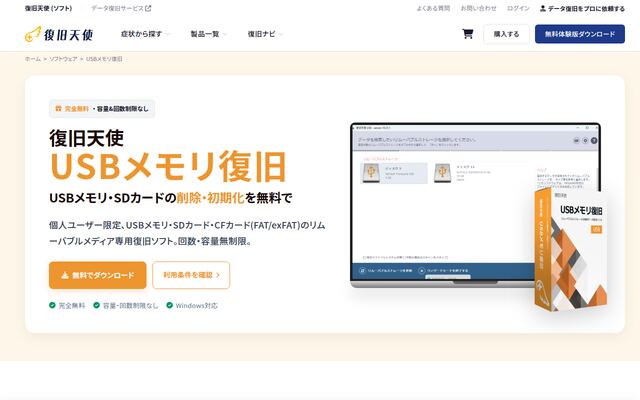
Task: Click the 容量&回数制限なし badge text
Action: point(122,109)
